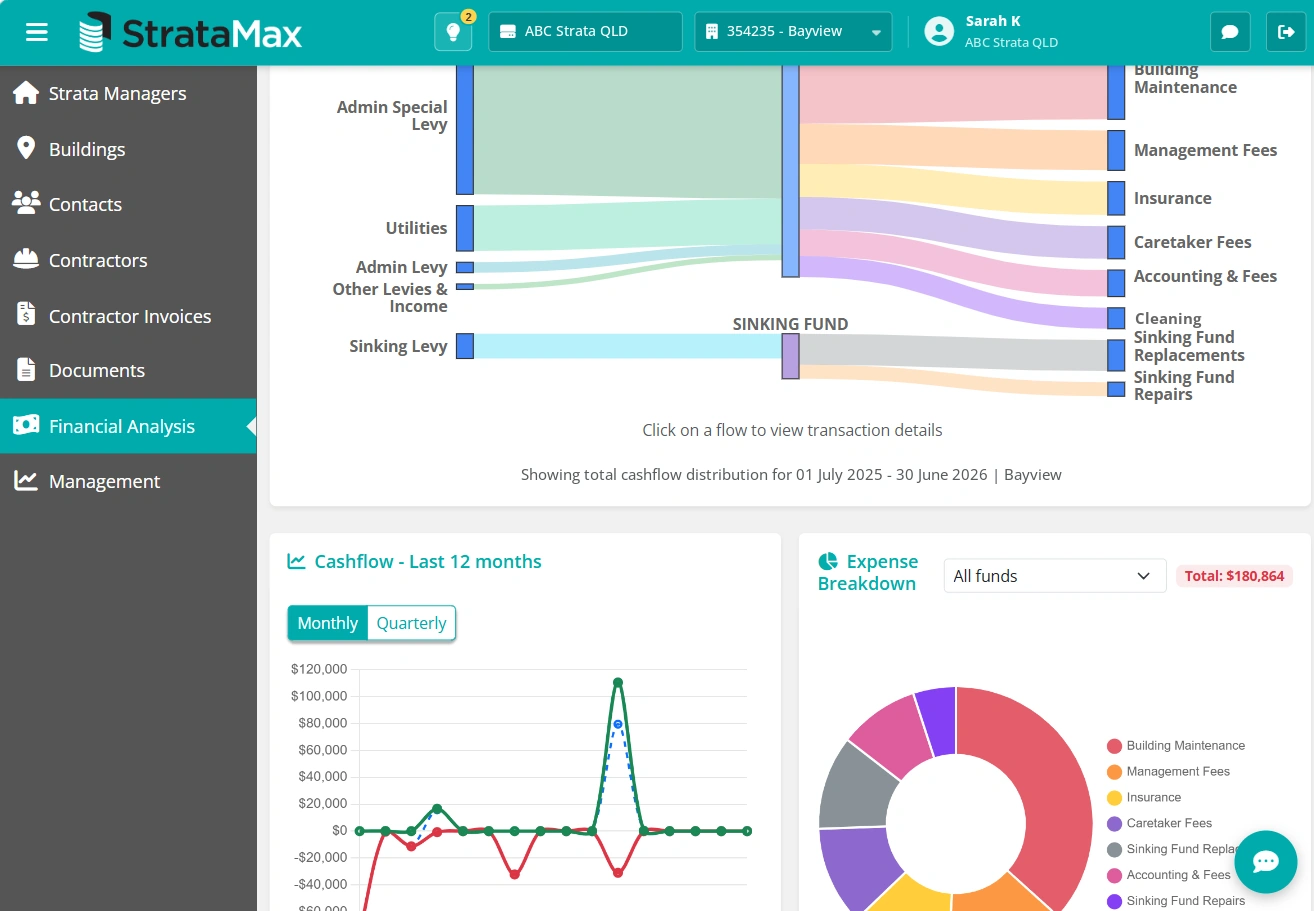
Task: Switch cashflow chart to Monthly view
Action: 327,623
